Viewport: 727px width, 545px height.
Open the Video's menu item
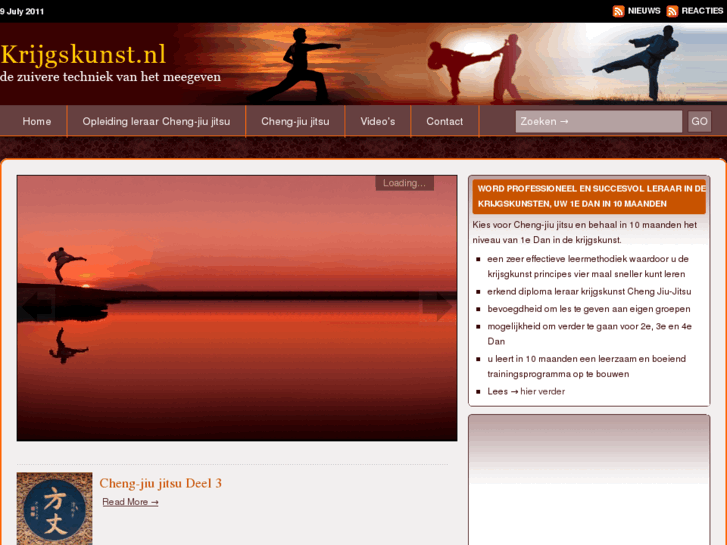point(377,122)
